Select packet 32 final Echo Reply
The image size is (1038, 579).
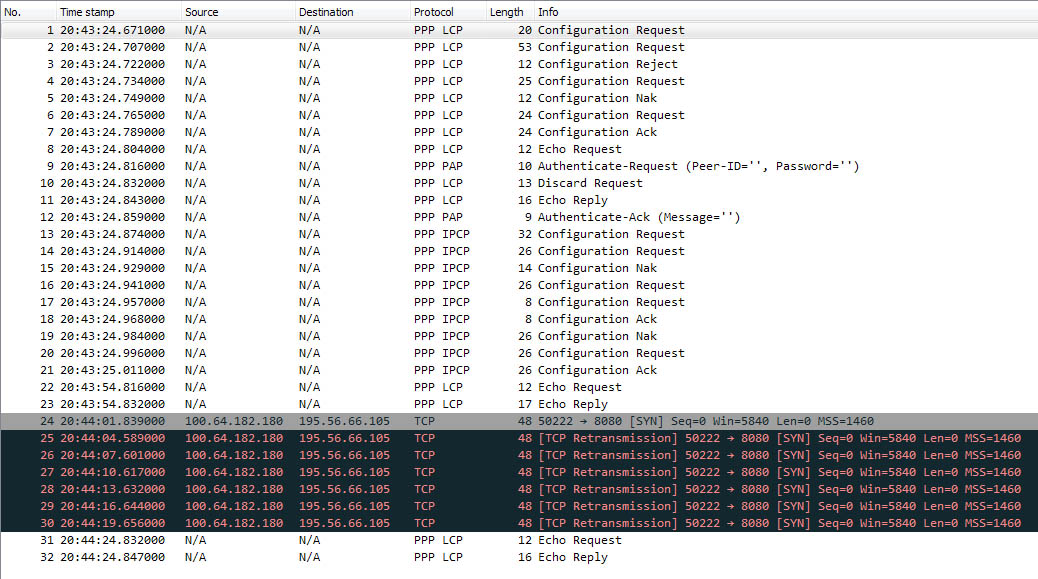(572, 557)
